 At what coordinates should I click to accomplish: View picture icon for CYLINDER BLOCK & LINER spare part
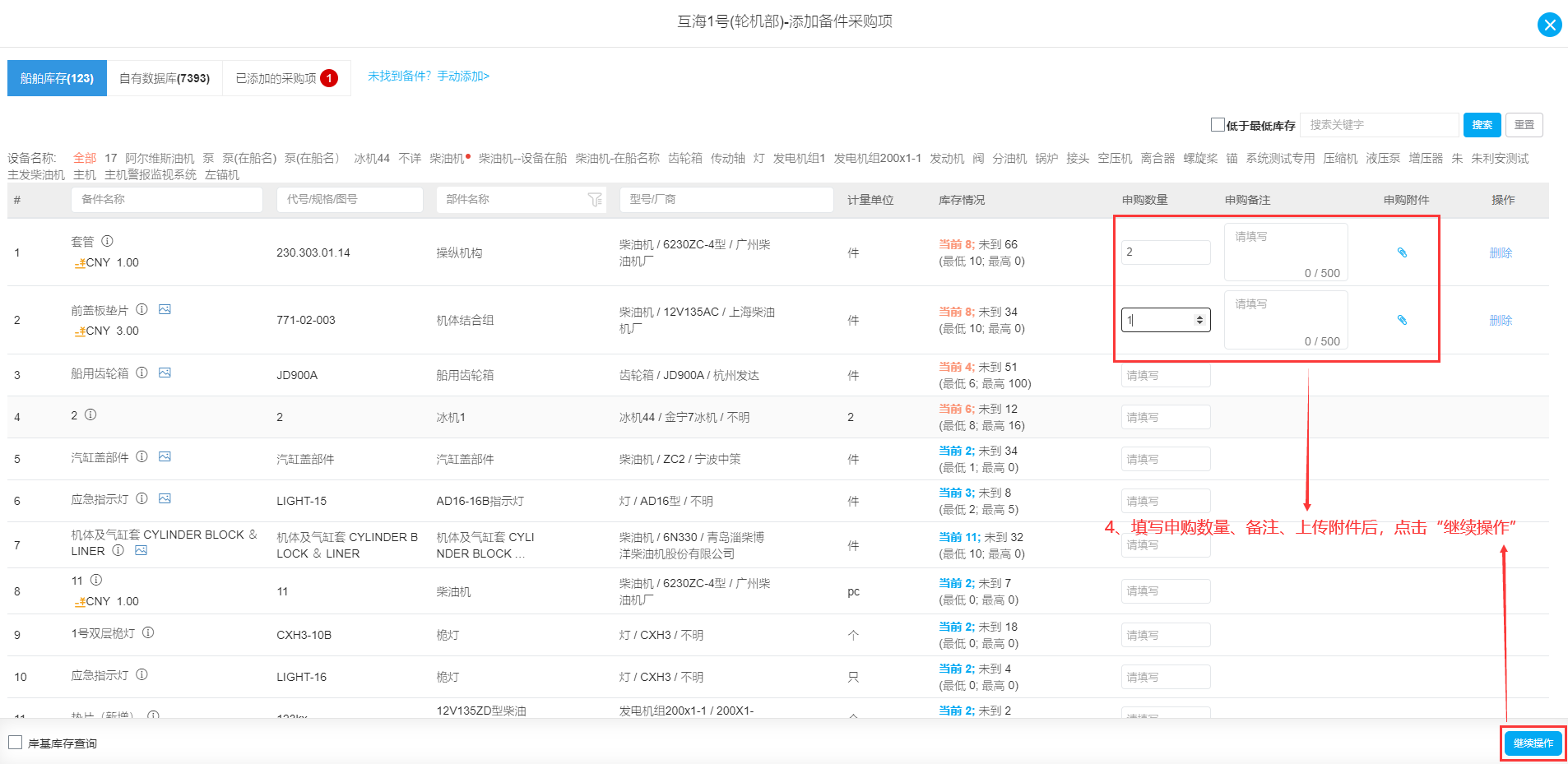[x=141, y=550]
